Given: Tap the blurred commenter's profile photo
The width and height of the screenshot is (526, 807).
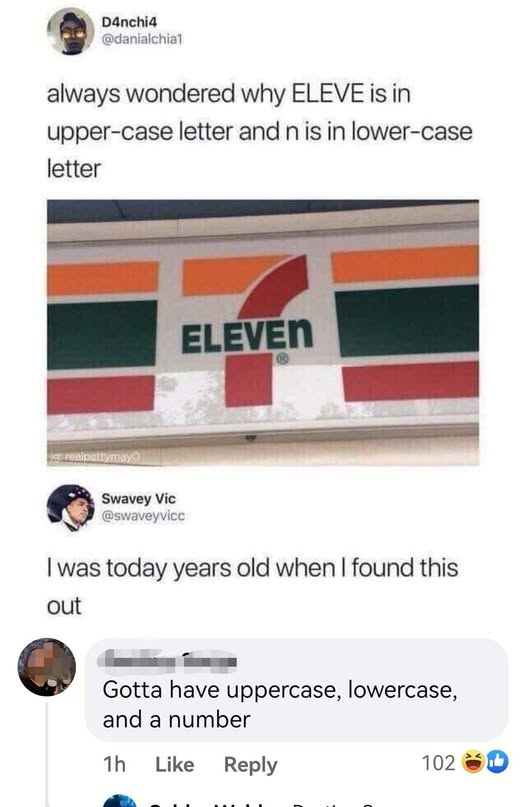Looking at the screenshot, I should [47, 667].
